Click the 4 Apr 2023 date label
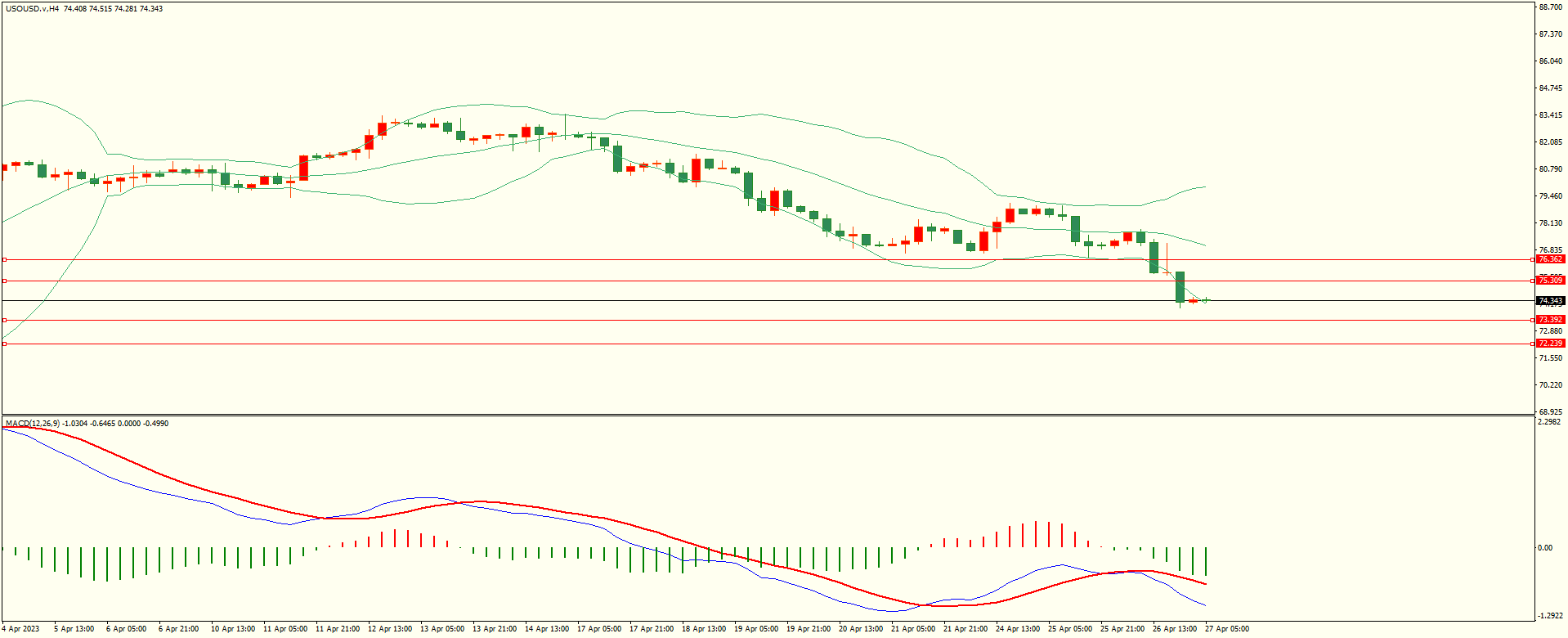 [x=20, y=629]
